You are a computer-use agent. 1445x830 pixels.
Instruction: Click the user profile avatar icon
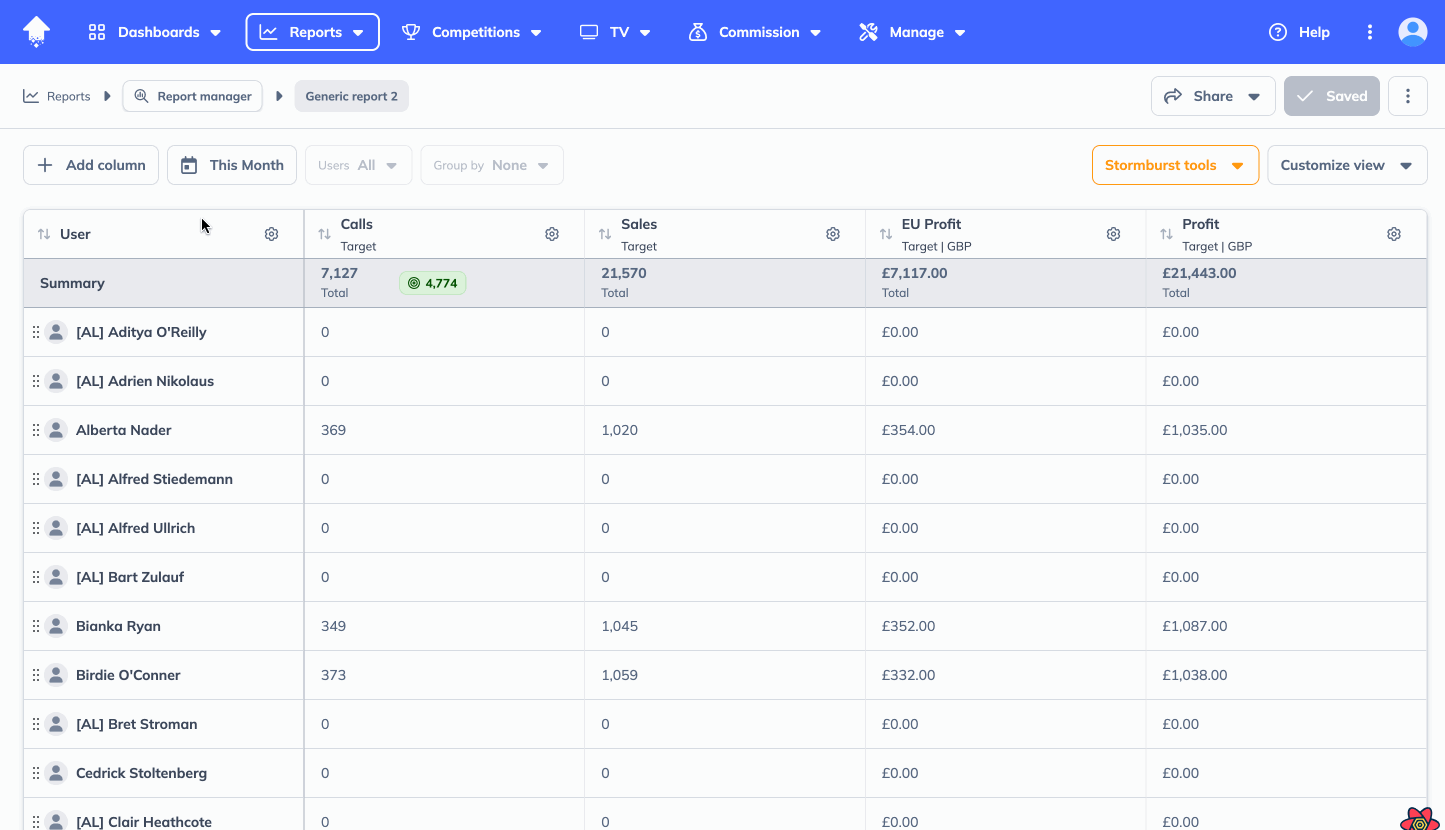click(x=1412, y=32)
